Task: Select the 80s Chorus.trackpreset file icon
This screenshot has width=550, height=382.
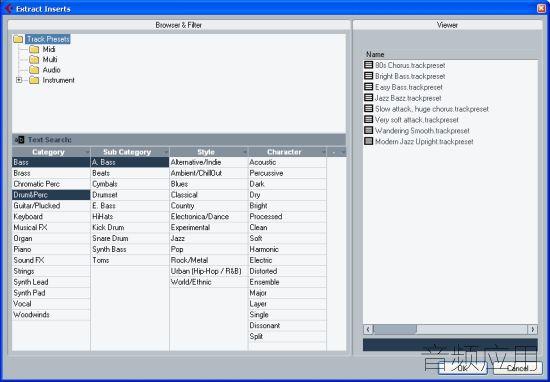Action: [368, 65]
